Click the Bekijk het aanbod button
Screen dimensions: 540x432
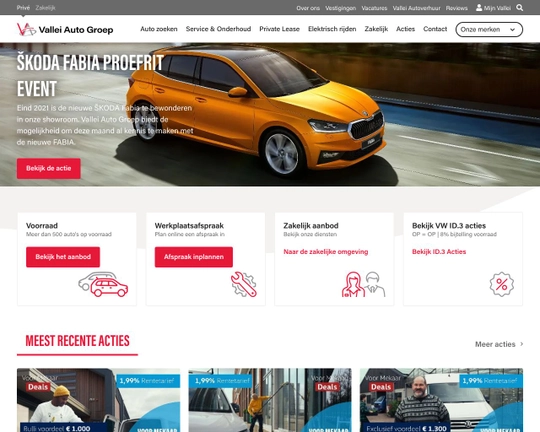click(x=63, y=257)
